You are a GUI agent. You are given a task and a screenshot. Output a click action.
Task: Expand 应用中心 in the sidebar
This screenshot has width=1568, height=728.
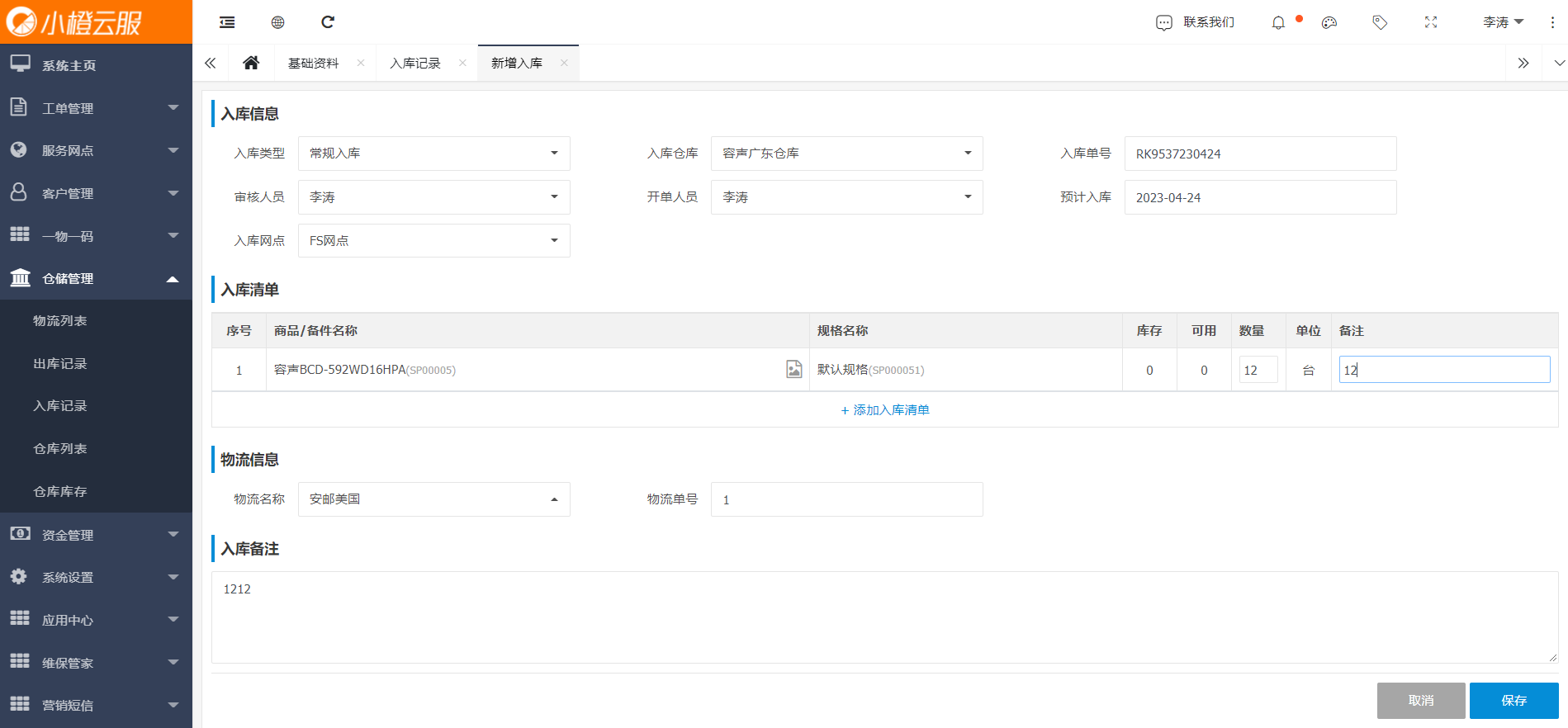click(x=96, y=620)
